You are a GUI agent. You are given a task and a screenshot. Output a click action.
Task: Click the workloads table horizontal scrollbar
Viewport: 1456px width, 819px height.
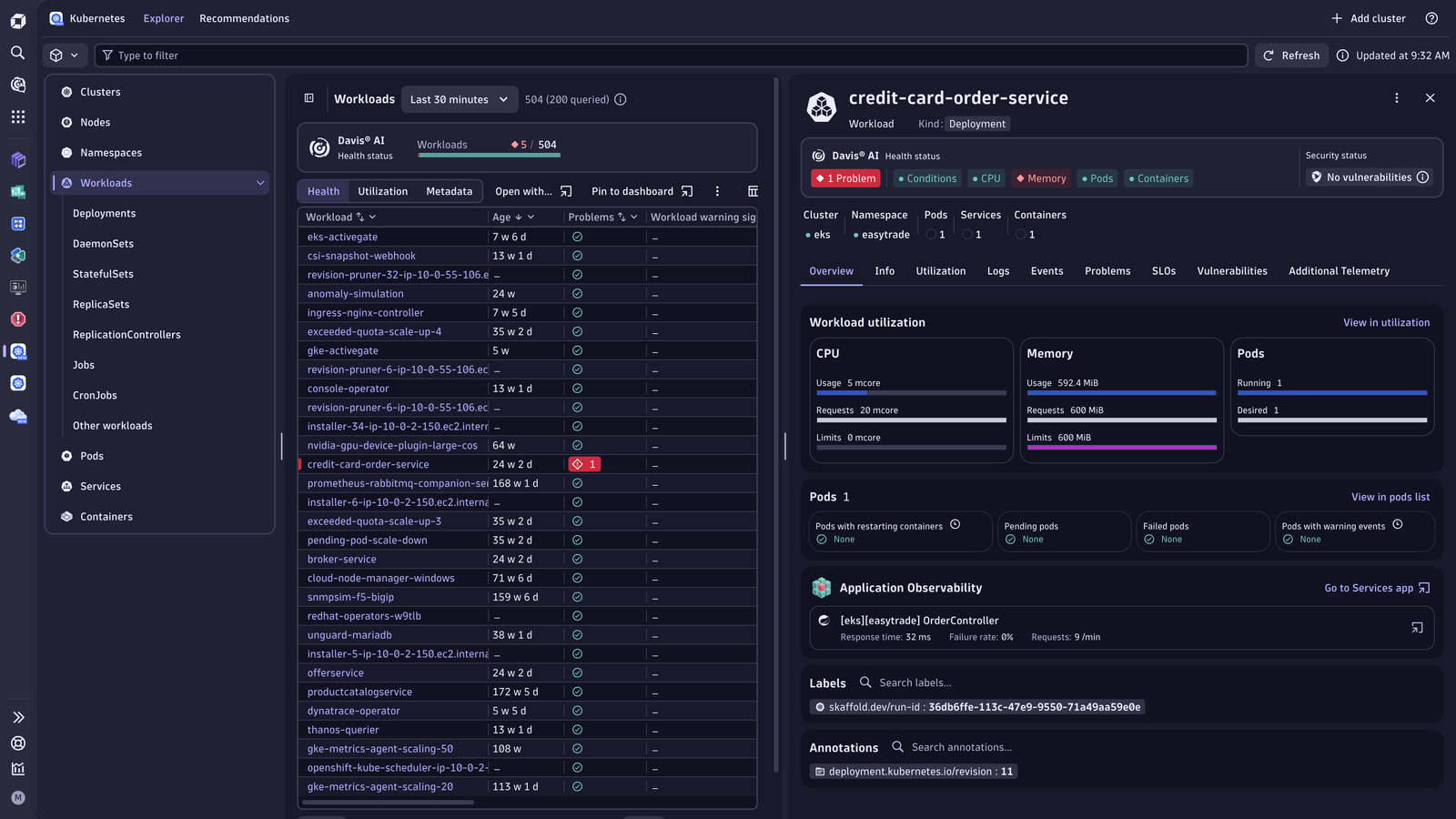pyautogui.click(x=388, y=802)
